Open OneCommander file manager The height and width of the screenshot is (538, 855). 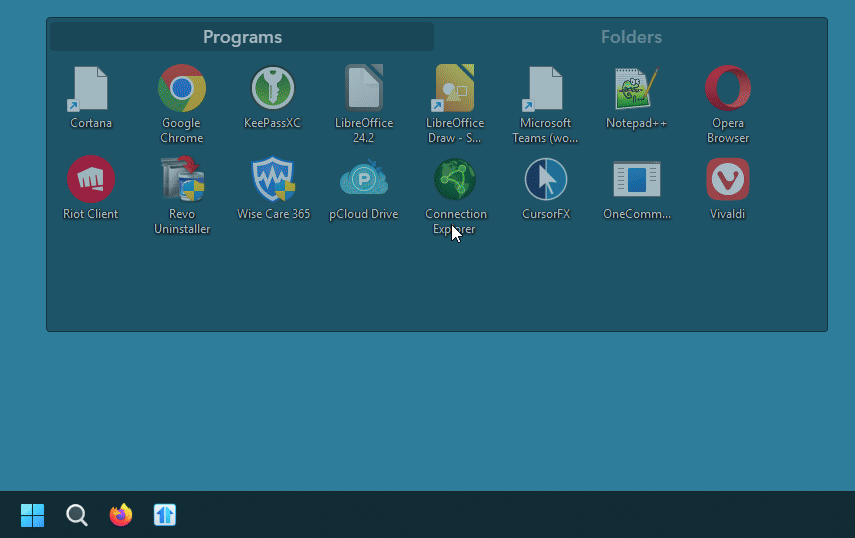(637, 181)
